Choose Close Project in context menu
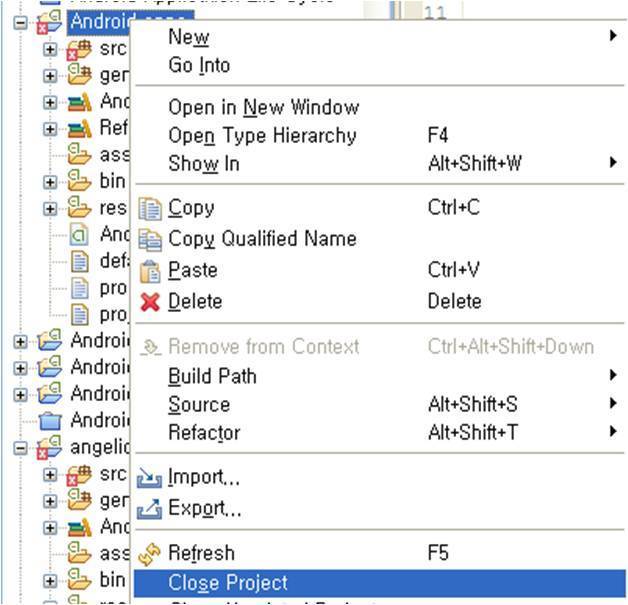628x605 pixels. point(379,583)
